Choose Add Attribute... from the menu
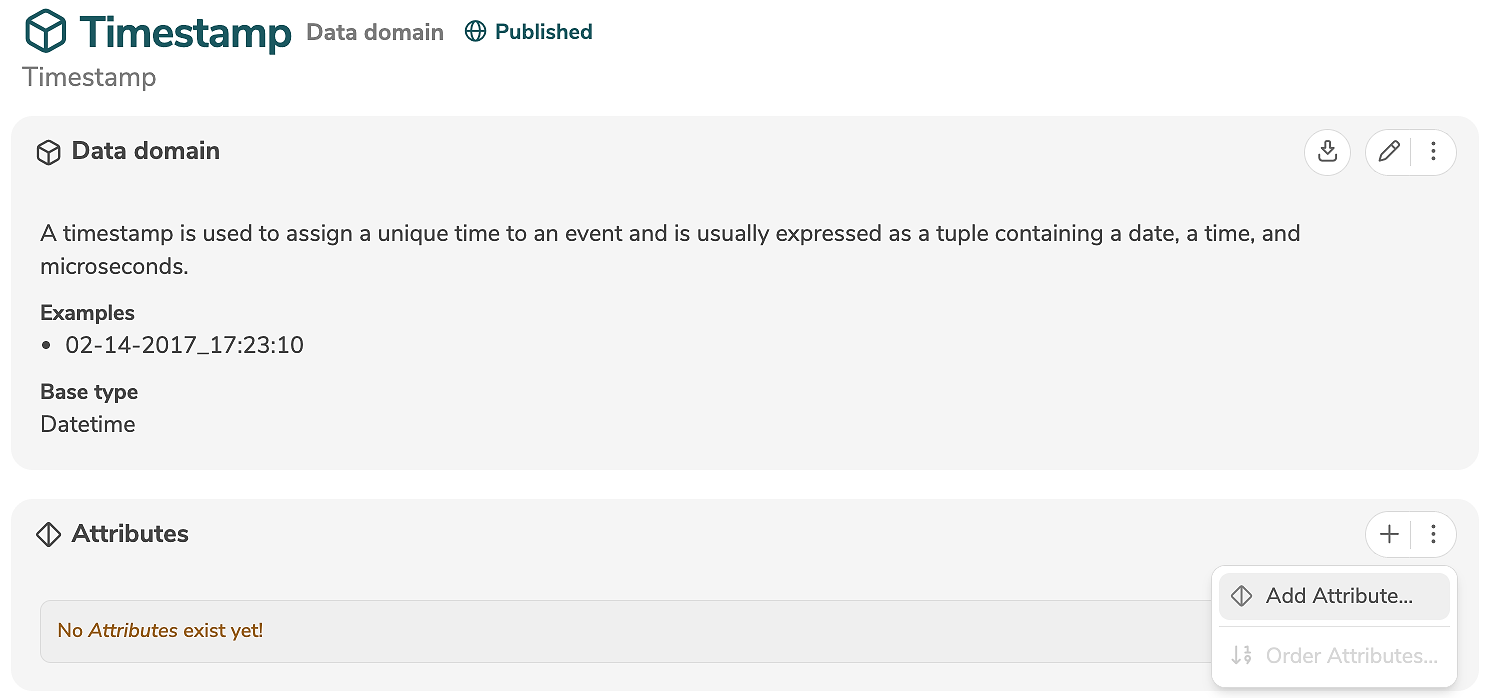This screenshot has height=698, width=1494. (1338, 596)
